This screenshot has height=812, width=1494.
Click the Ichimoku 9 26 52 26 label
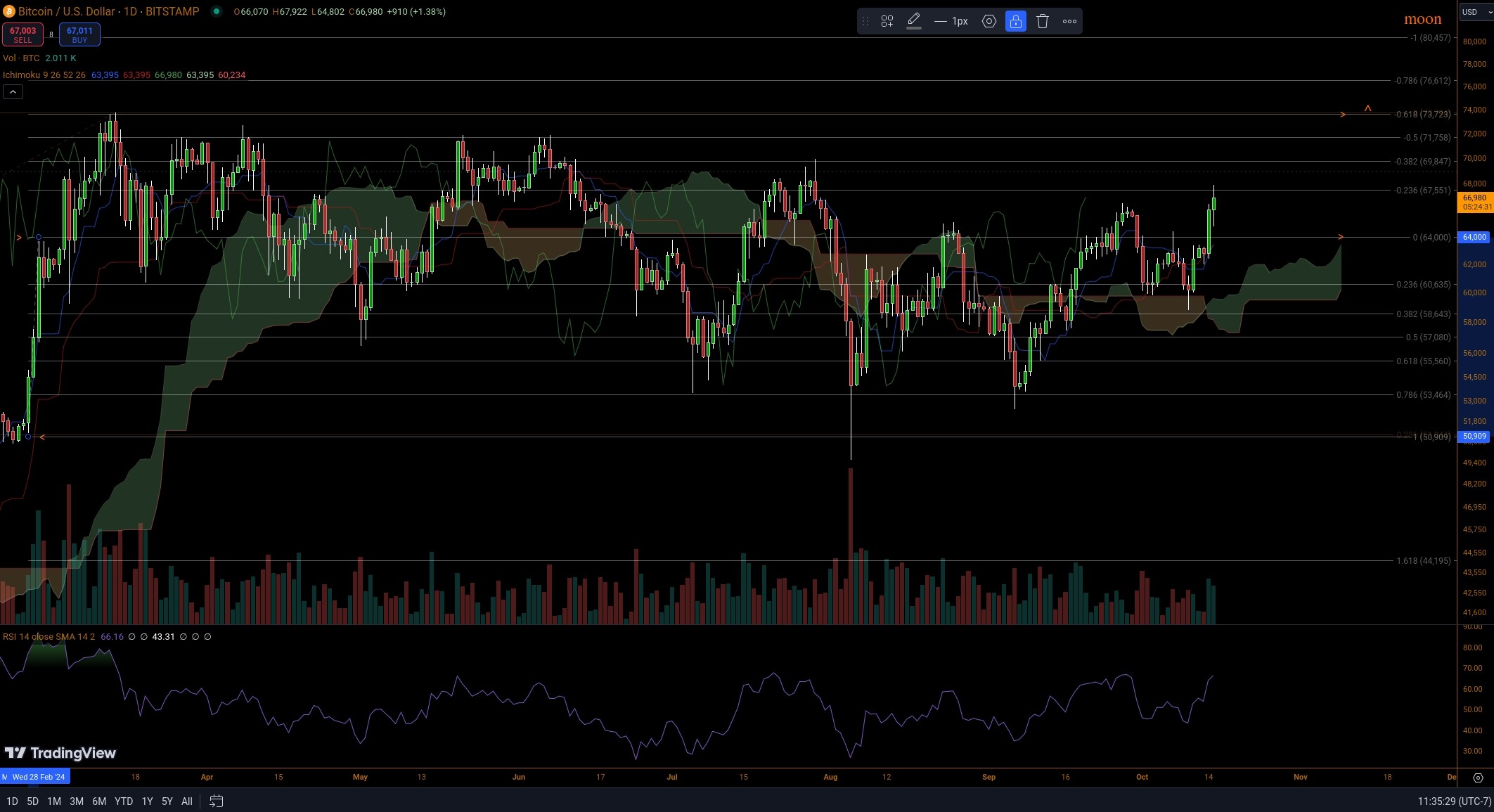[x=44, y=75]
